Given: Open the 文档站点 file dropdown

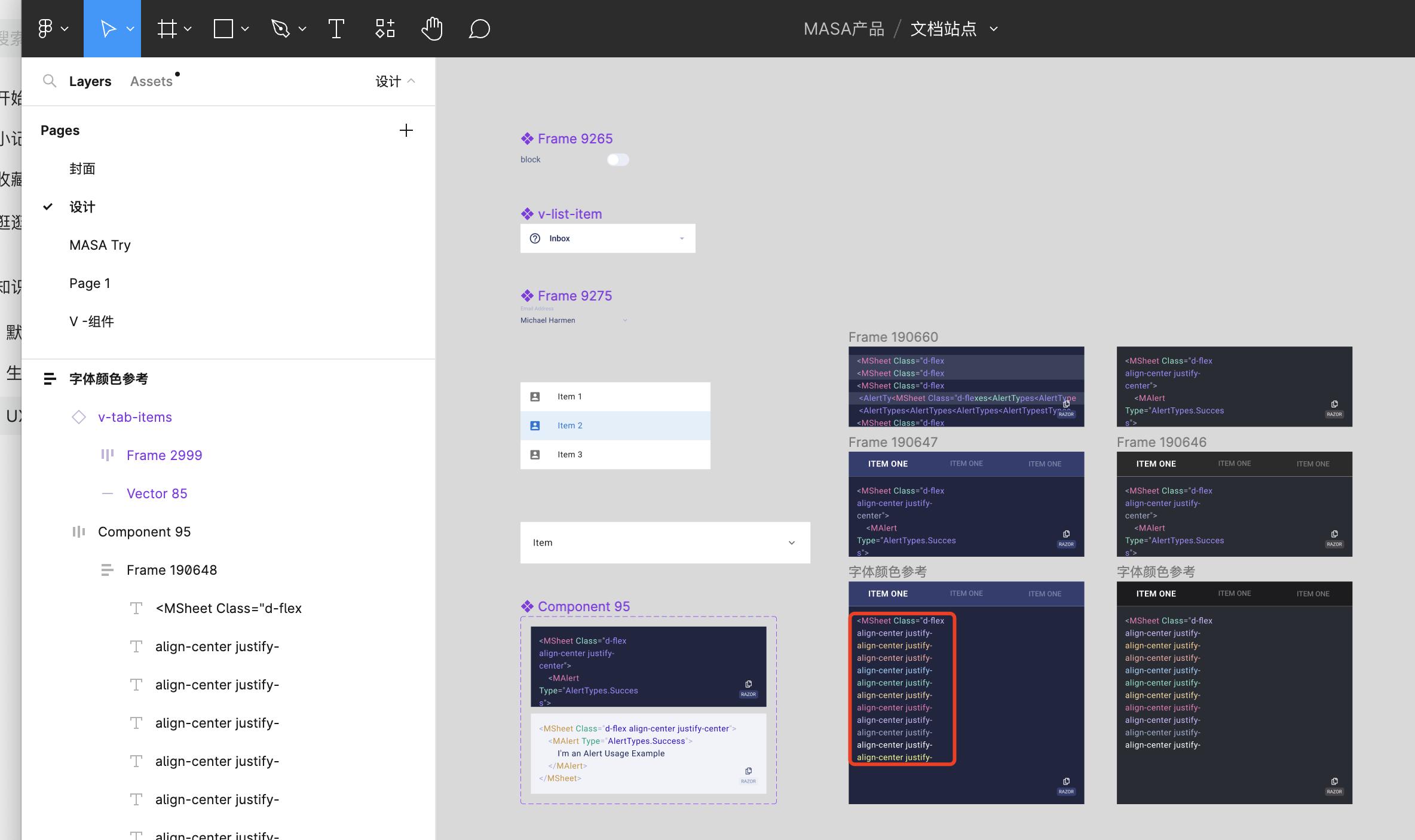Looking at the screenshot, I should click(x=994, y=29).
